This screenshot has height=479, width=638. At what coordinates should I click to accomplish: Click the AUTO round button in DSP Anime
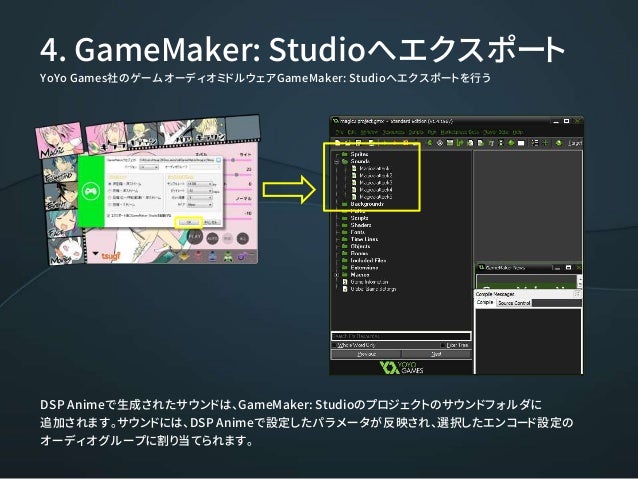(x=212, y=238)
